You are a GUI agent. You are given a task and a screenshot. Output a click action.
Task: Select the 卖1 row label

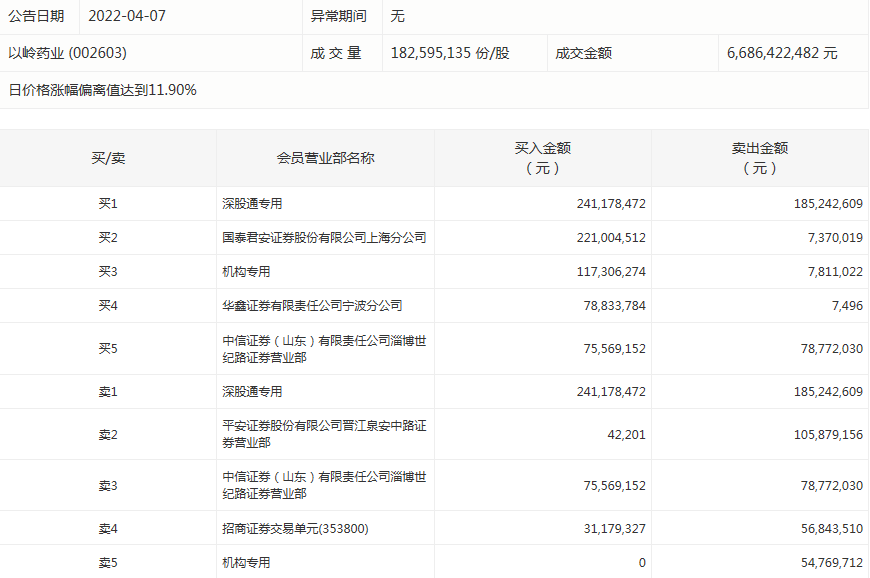(108, 392)
